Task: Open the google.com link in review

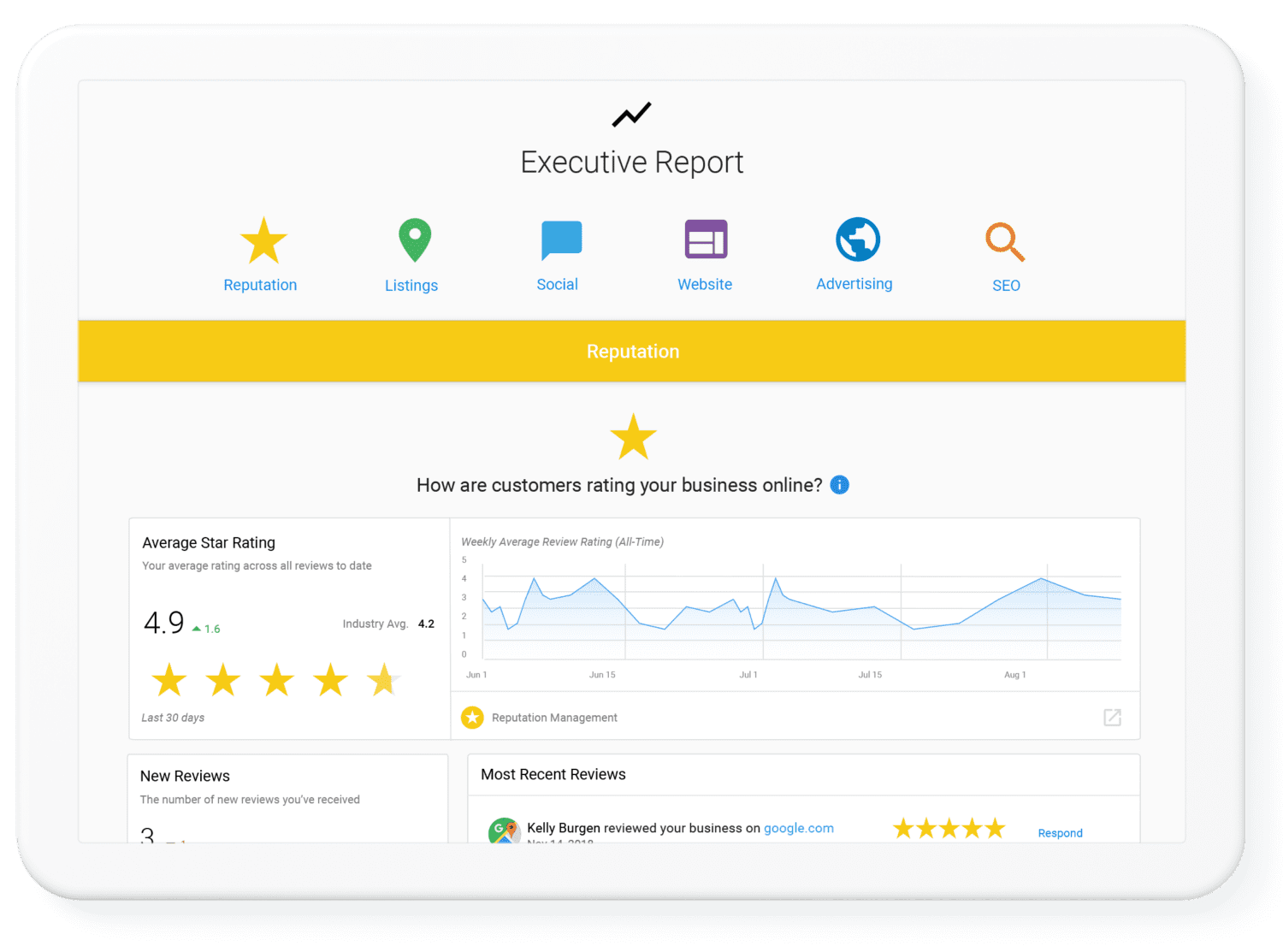Action: [x=799, y=828]
